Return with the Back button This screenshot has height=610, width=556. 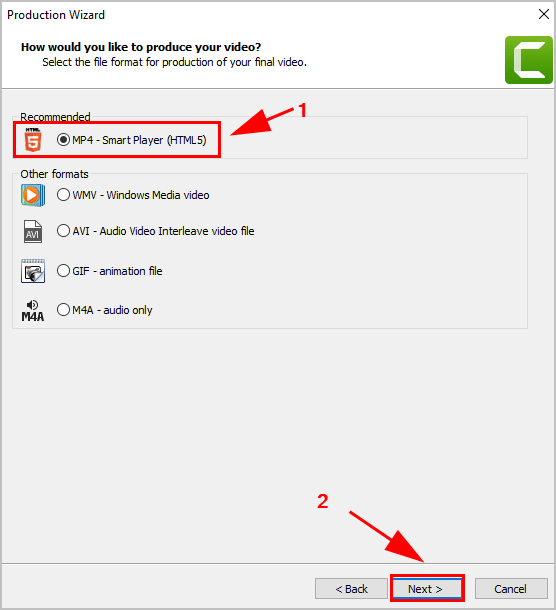(351, 589)
